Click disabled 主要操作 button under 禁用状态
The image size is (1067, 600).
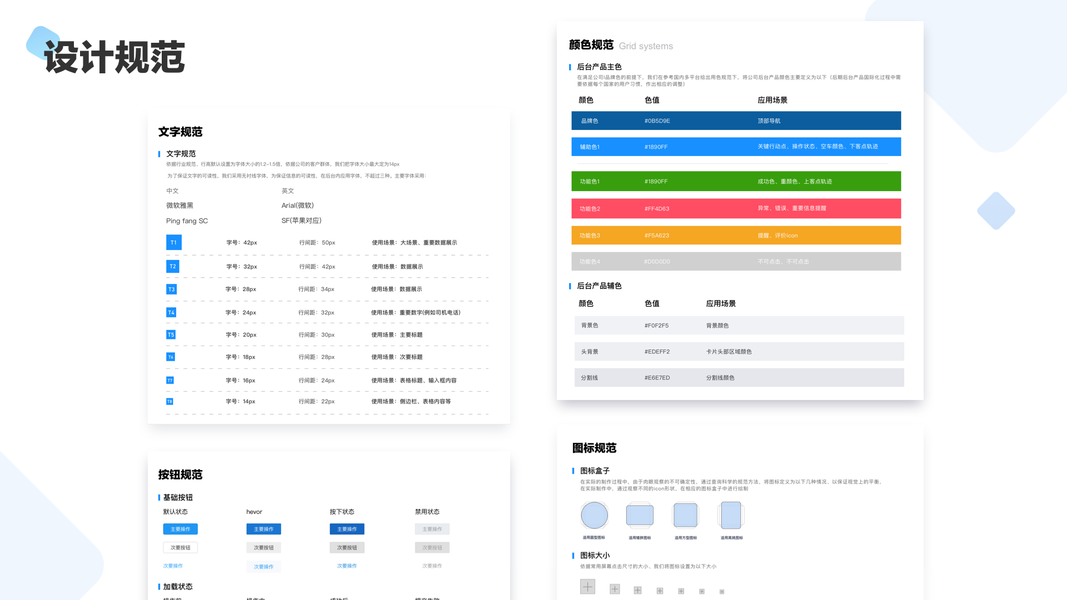(x=432, y=529)
